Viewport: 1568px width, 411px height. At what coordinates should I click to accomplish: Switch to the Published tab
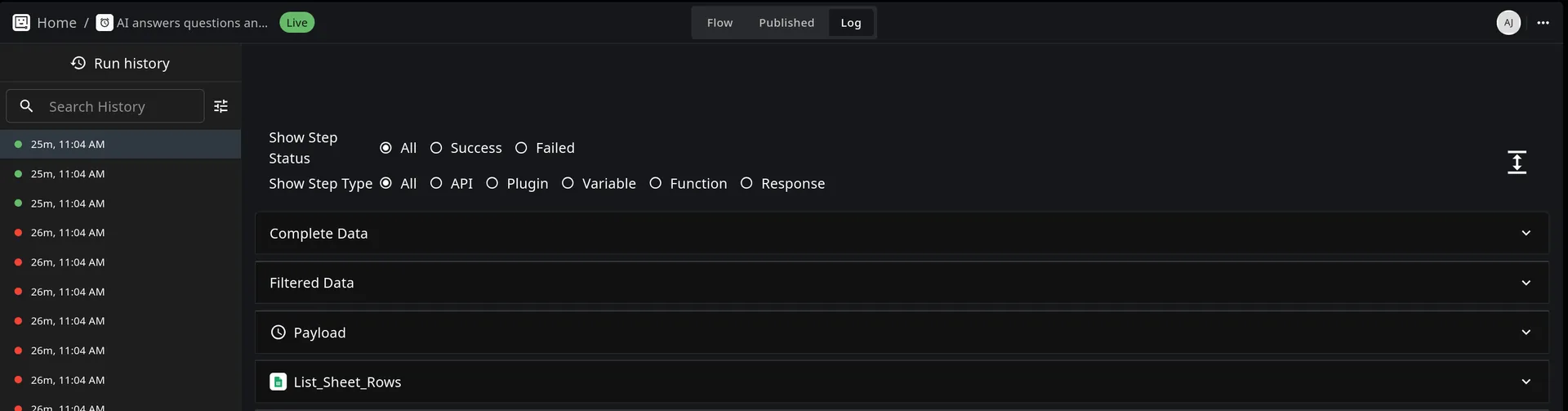(x=786, y=23)
